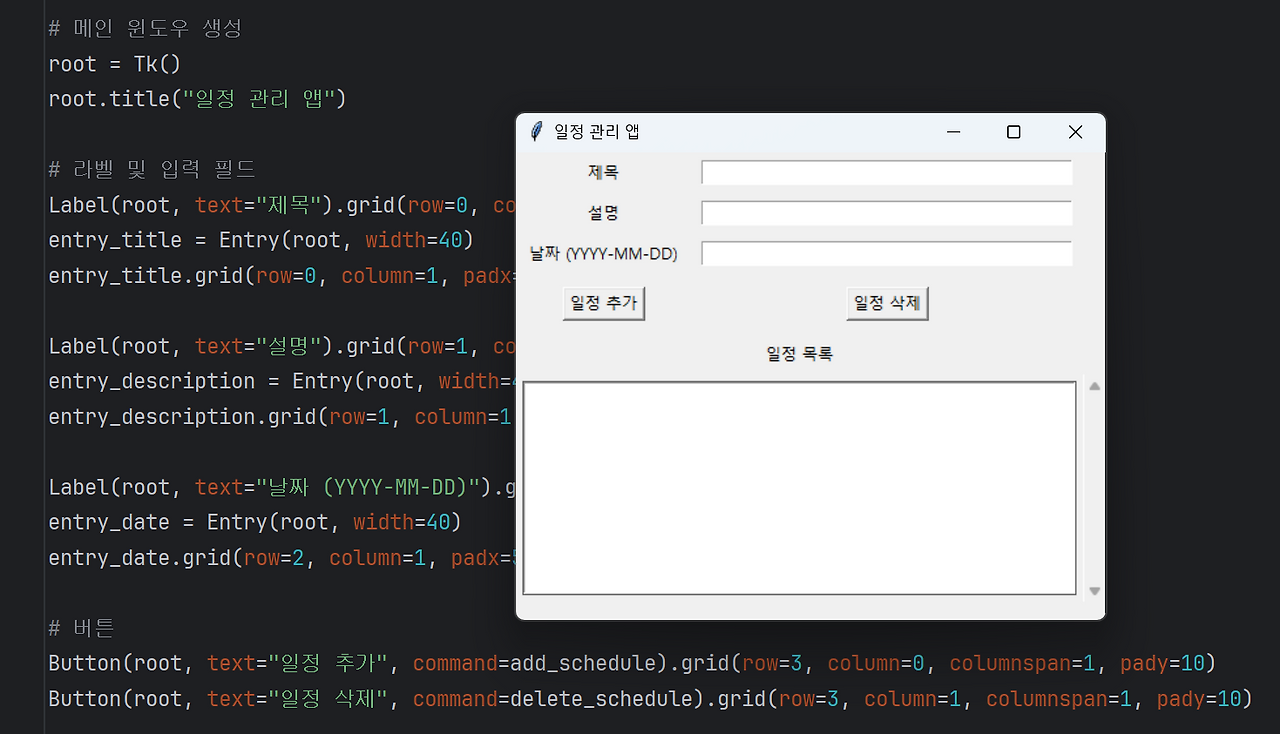Image resolution: width=1280 pixels, height=734 pixels.
Task: Minimize the 일정 관리 앱 window
Action: coord(952,131)
